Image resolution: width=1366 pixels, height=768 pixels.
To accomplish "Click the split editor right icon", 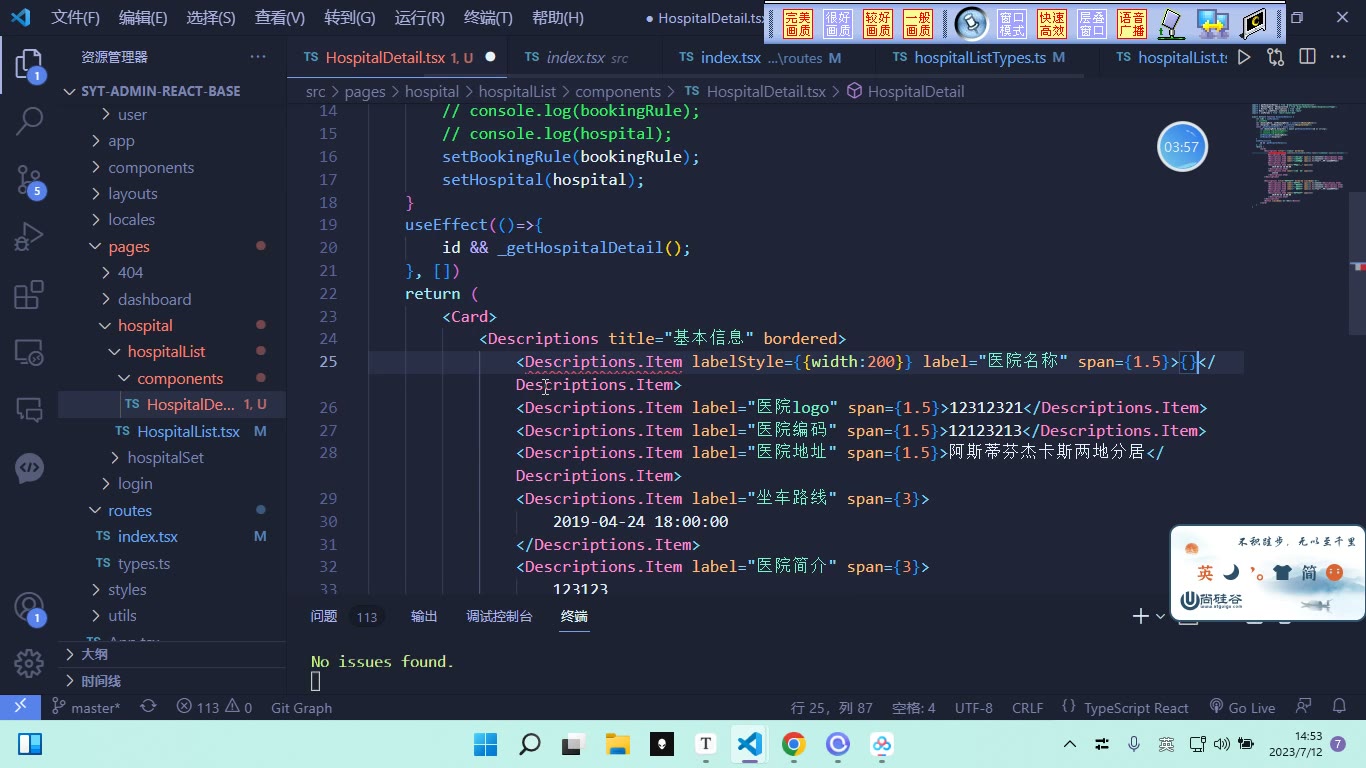I will coord(1307,57).
